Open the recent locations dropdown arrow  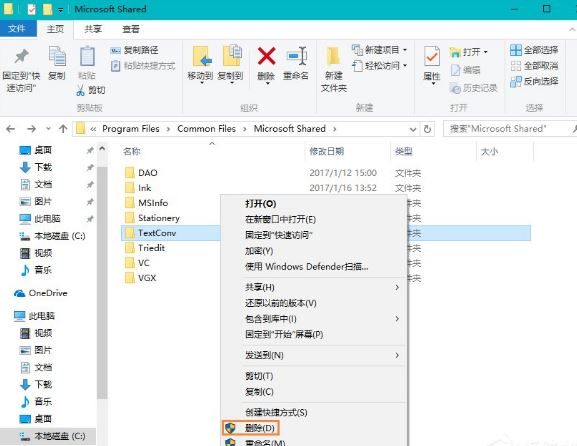pyautogui.click(x=48, y=129)
